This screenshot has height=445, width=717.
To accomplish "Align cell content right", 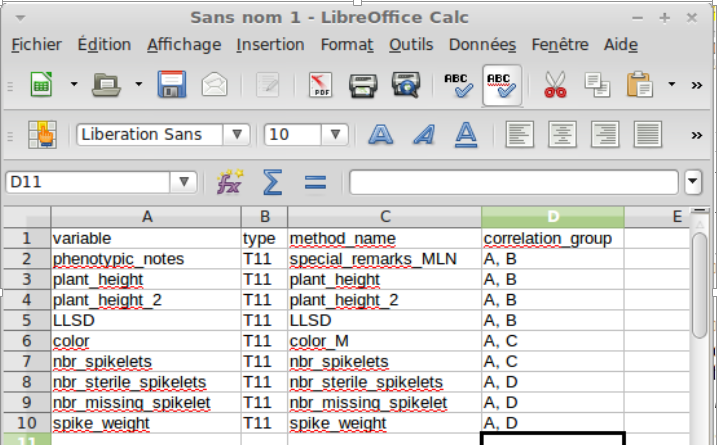I will click(605, 134).
